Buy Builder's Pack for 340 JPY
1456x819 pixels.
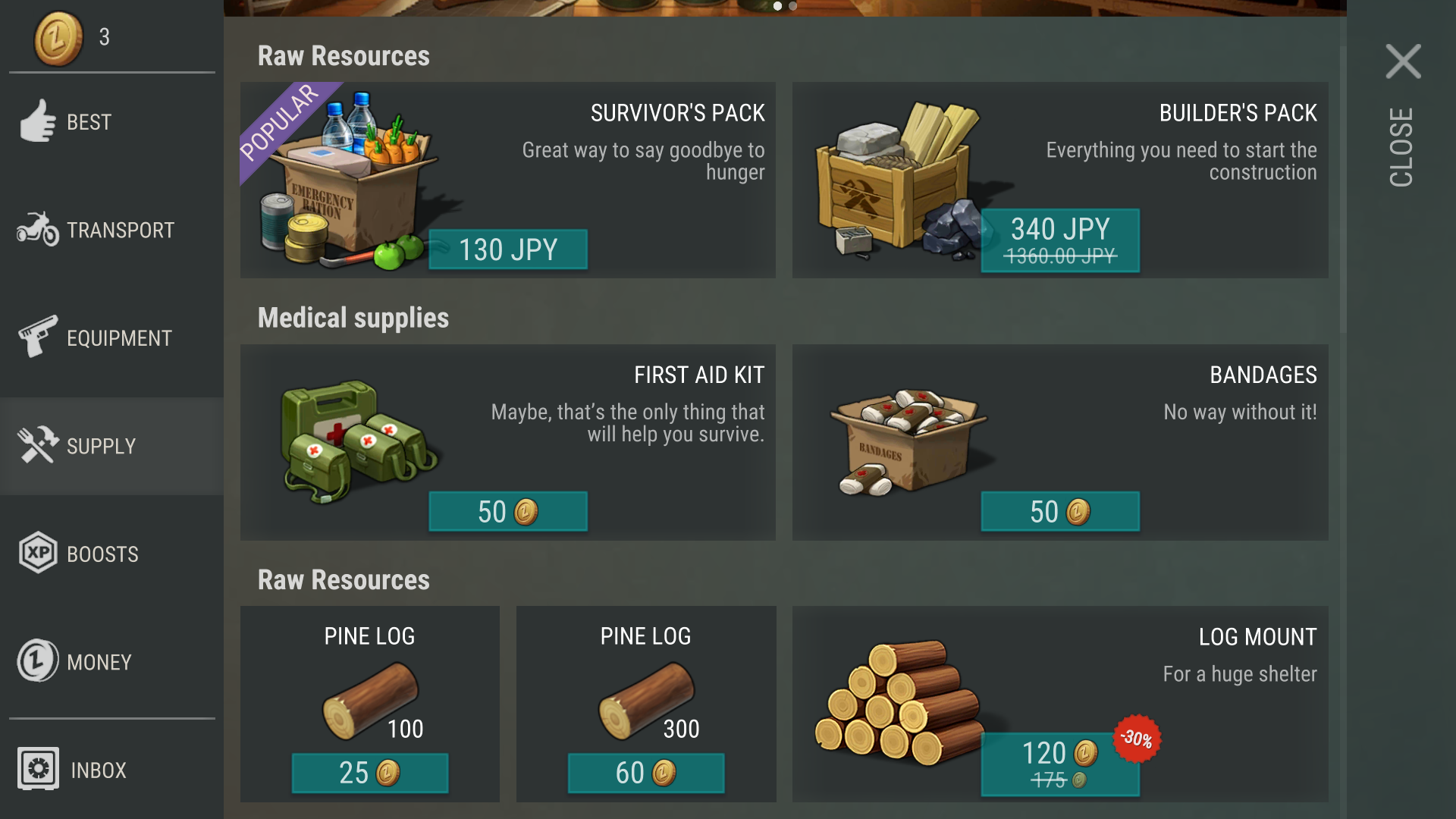coord(1060,240)
